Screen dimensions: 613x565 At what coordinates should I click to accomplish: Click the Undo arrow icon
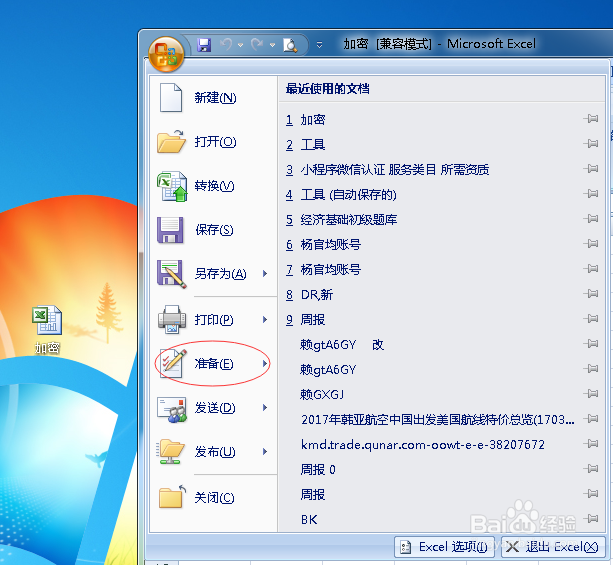click(226, 45)
